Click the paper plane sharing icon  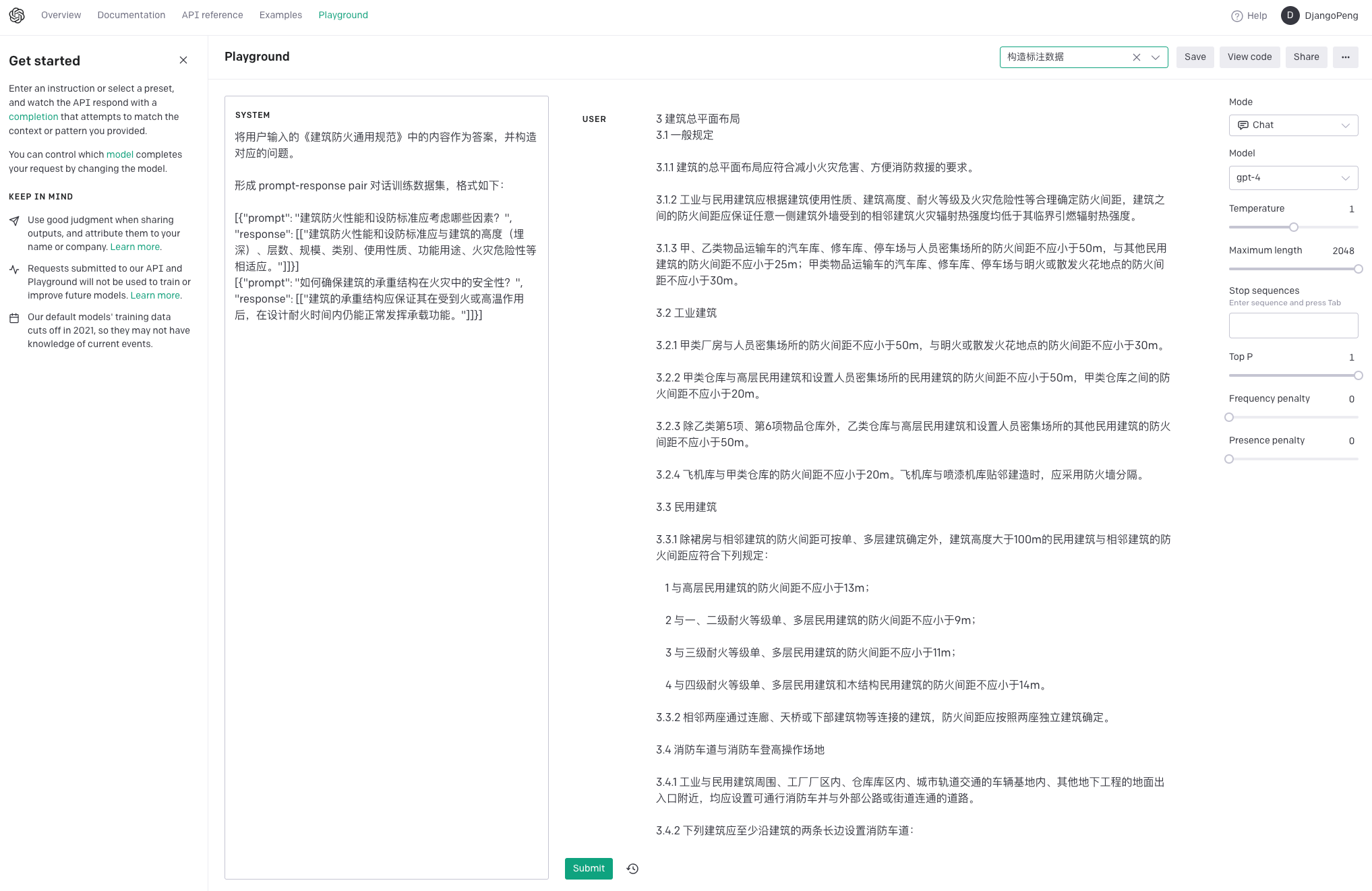click(14, 221)
